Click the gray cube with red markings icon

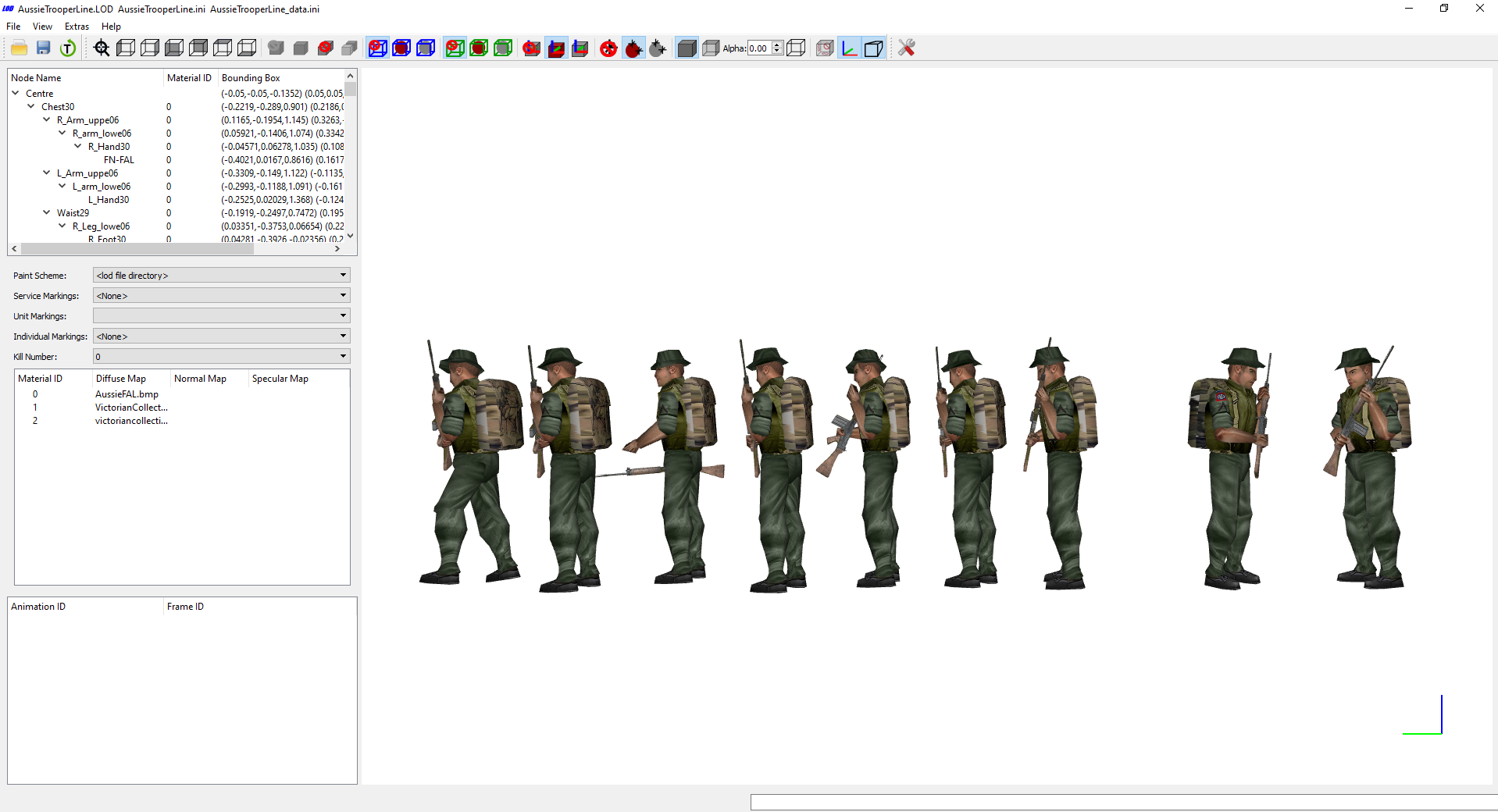pyautogui.click(x=825, y=48)
